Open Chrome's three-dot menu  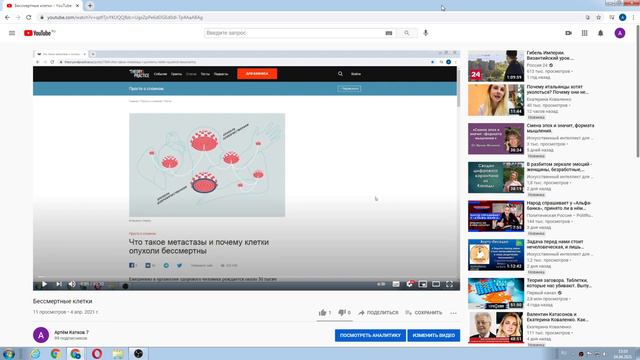point(633,18)
